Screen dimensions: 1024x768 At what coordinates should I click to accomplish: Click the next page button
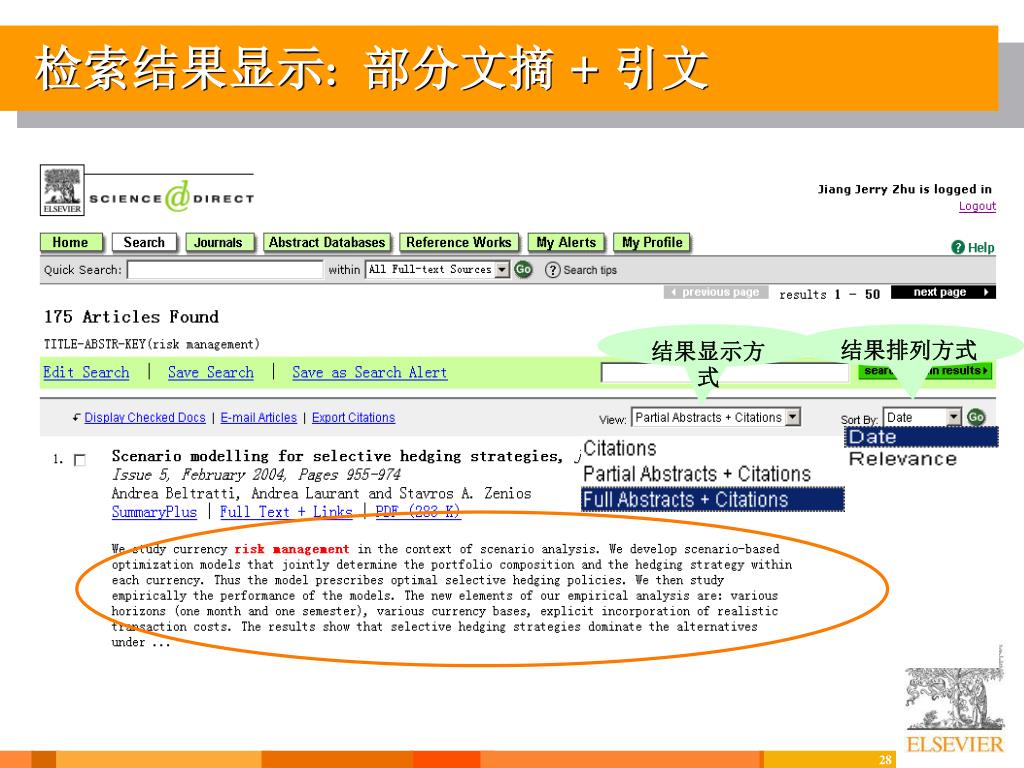point(943,292)
